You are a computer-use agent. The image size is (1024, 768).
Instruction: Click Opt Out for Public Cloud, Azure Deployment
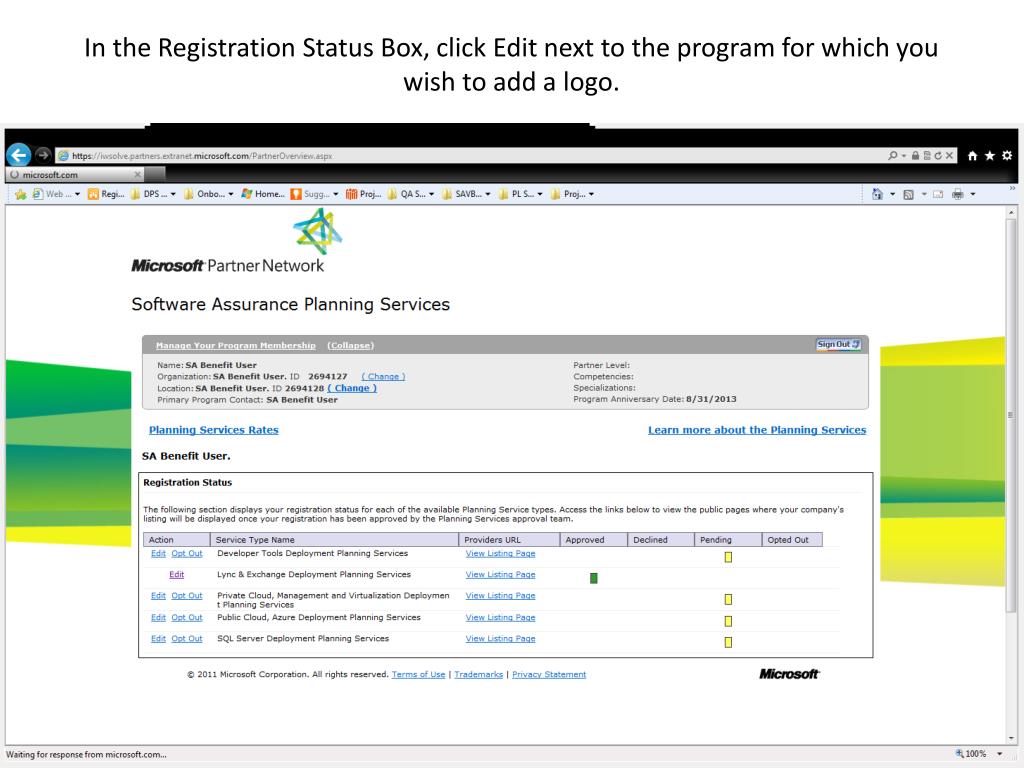coord(187,618)
